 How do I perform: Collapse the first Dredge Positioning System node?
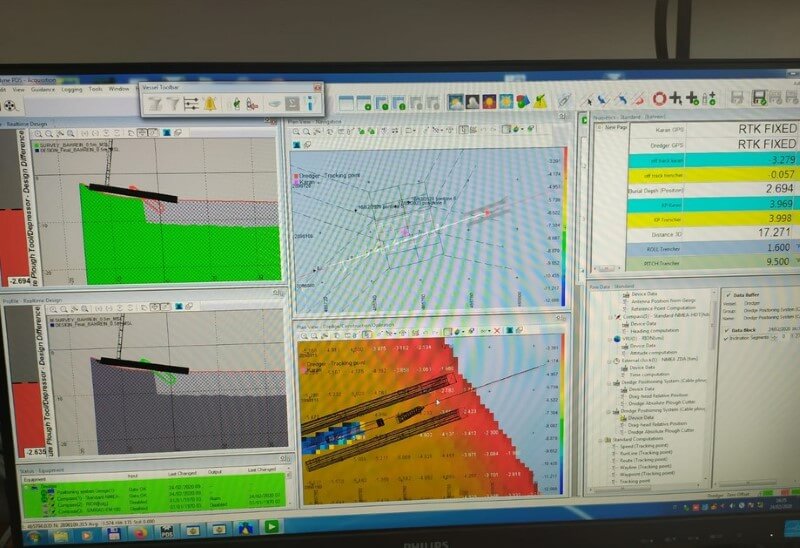608,382
